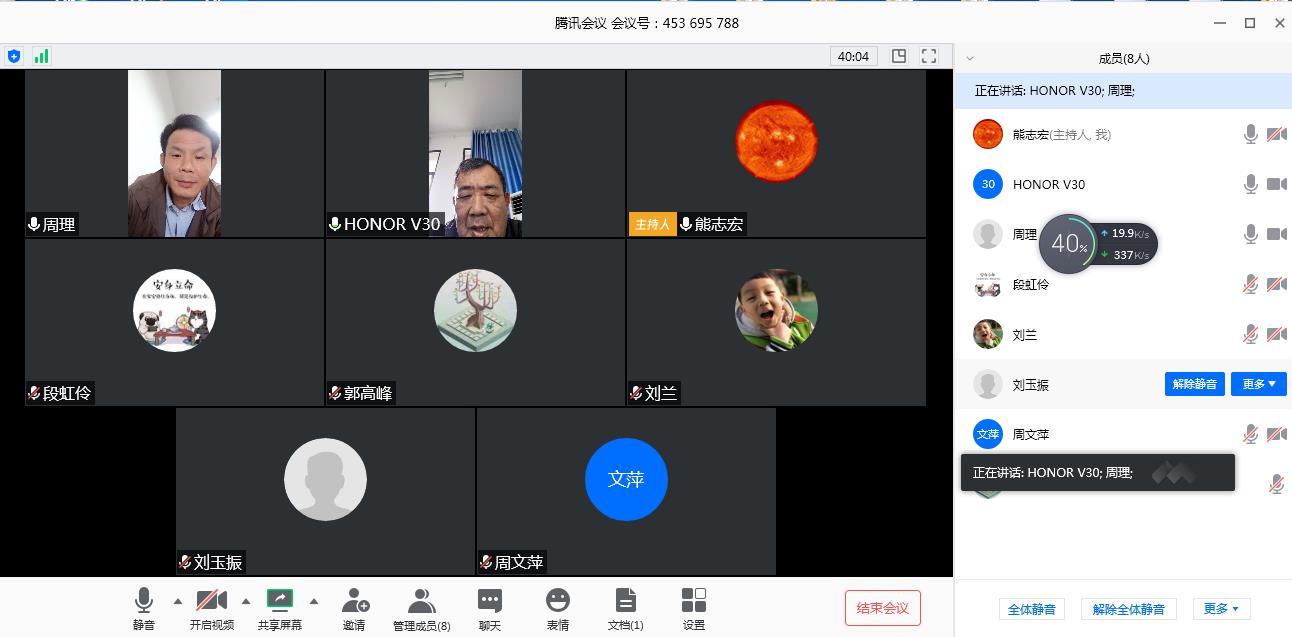Open 管理成员(8) member management
The image size is (1292, 637).
(421, 602)
